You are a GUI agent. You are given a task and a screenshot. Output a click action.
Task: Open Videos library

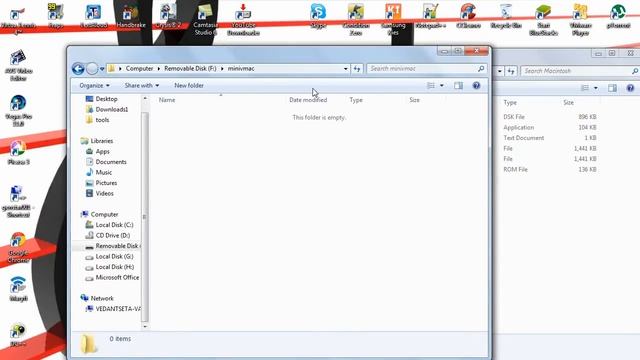coord(100,193)
